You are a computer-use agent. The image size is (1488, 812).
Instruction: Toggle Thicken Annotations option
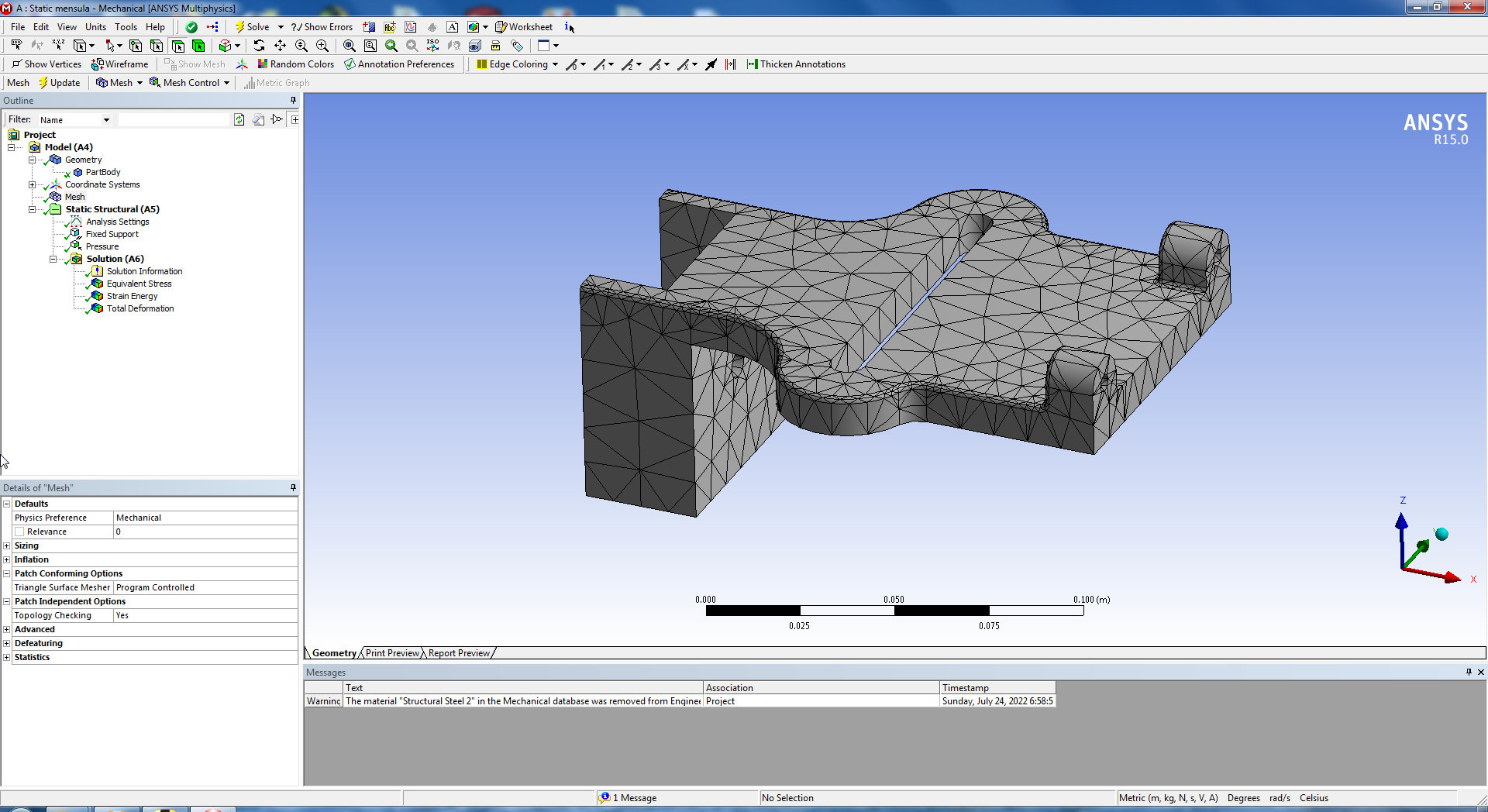click(795, 64)
